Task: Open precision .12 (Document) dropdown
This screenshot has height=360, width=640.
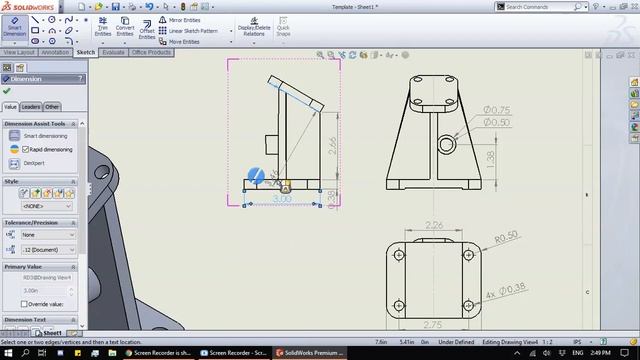Action: [48, 250]
